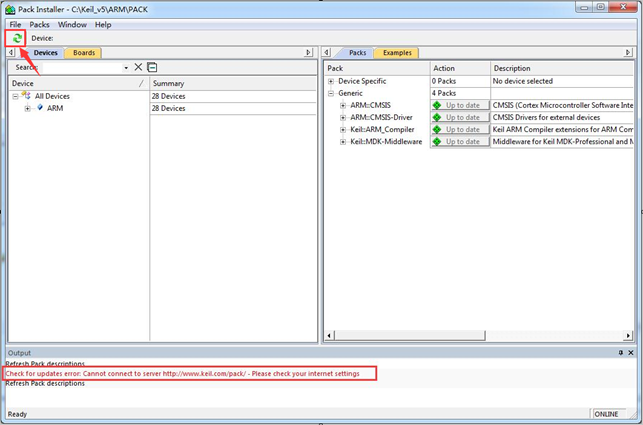This screenshot has width=643, height=425.
Task: Click the Ready status bar text
Action: [17, 414]
